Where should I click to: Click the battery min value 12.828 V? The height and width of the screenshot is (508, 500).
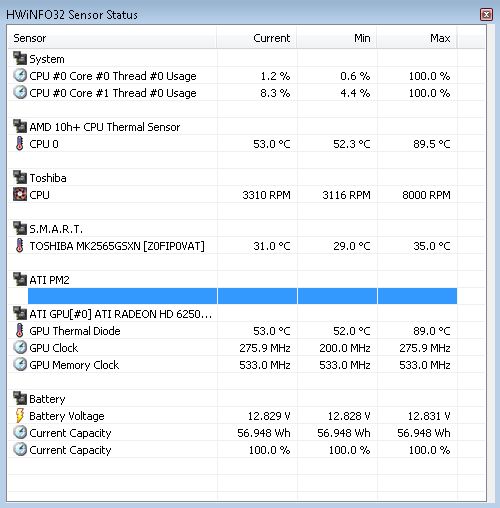click(x=349, y=416)
